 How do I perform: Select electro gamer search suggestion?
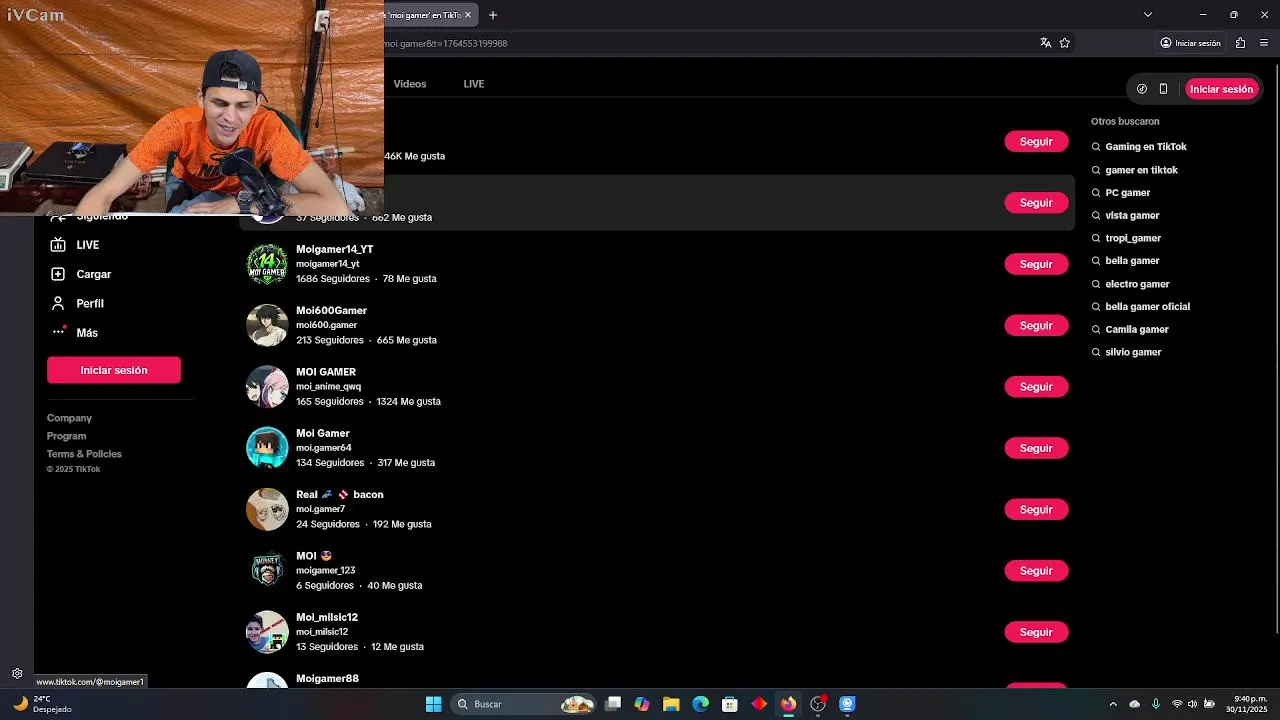[1137, 284]
